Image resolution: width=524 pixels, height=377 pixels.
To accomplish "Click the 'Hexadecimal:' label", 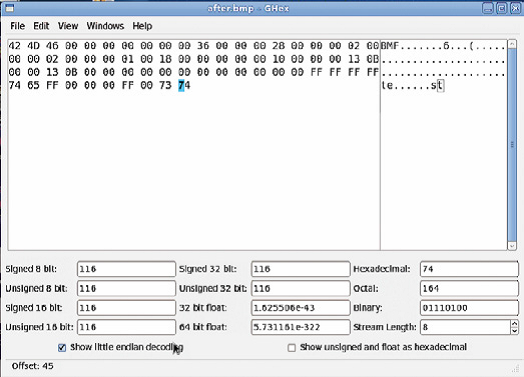I will pos(382,269).
